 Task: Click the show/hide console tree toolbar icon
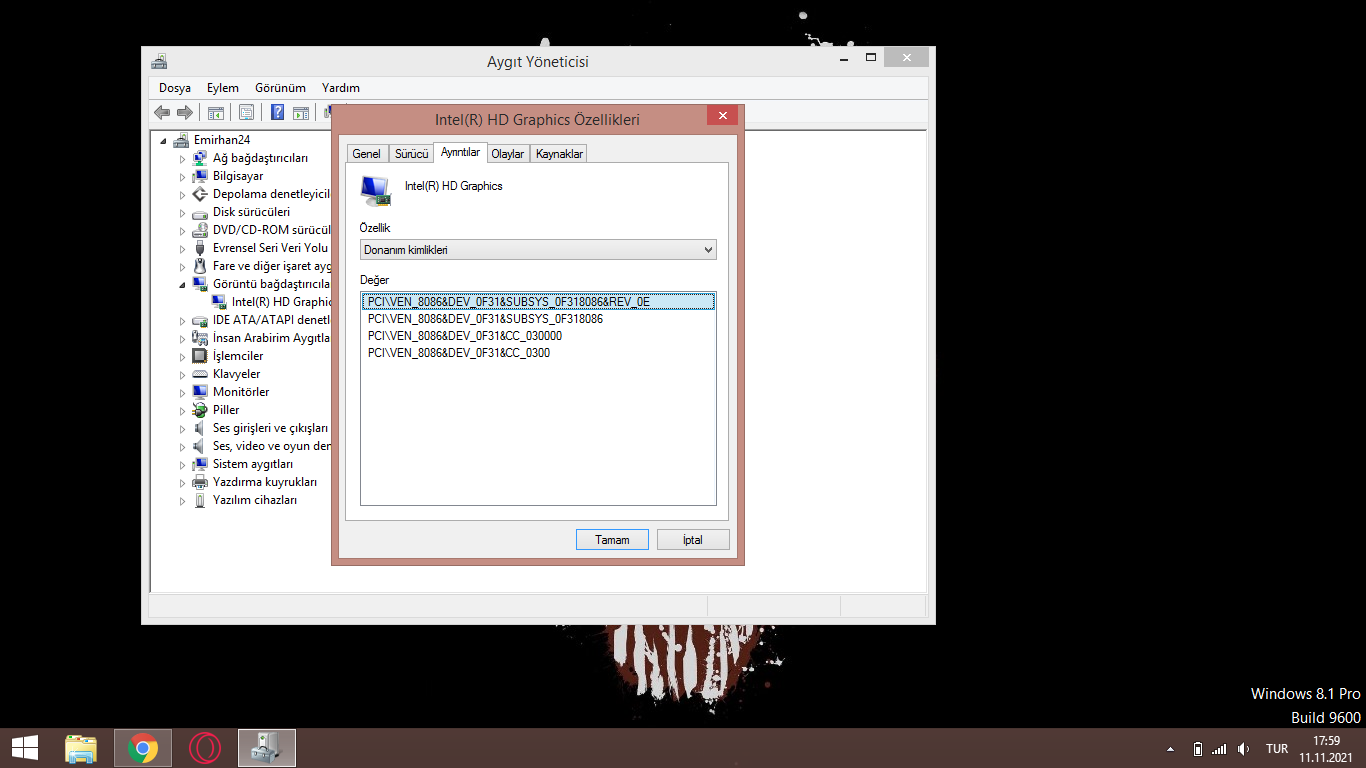[215, 112]
